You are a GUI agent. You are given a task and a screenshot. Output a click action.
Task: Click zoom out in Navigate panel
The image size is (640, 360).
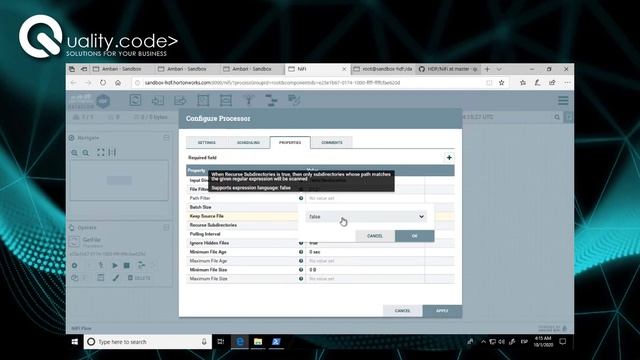click(x=86, y=153)
